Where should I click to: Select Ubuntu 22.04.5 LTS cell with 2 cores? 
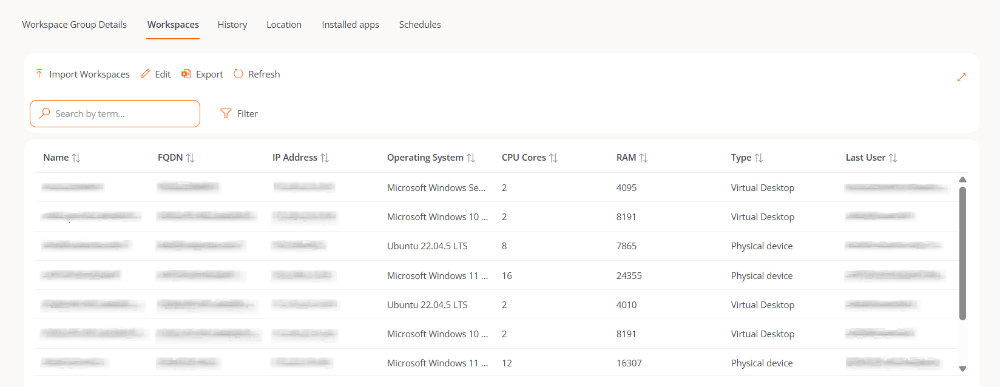427,305
